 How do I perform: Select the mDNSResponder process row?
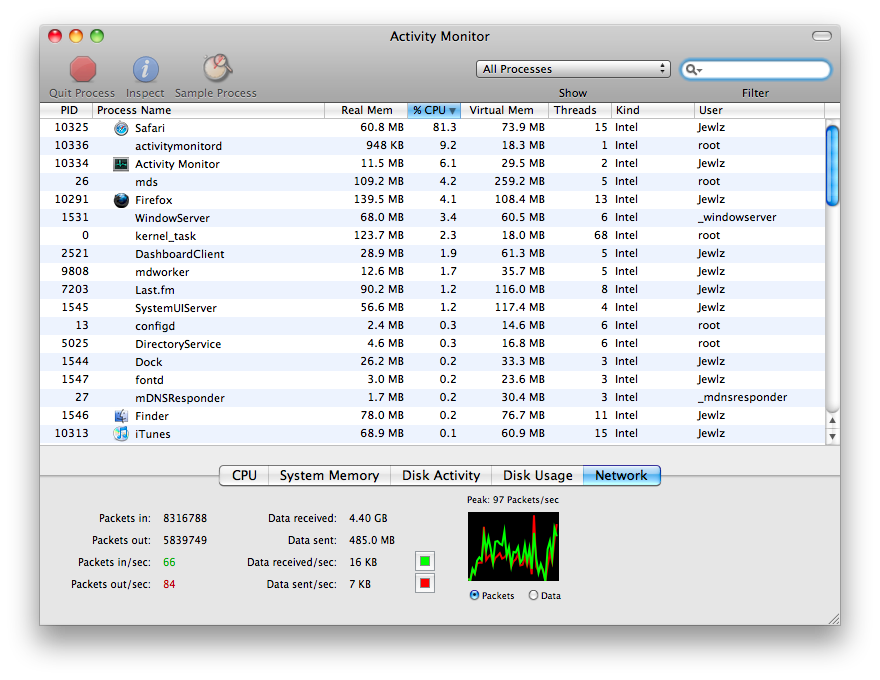pos(433,398)
